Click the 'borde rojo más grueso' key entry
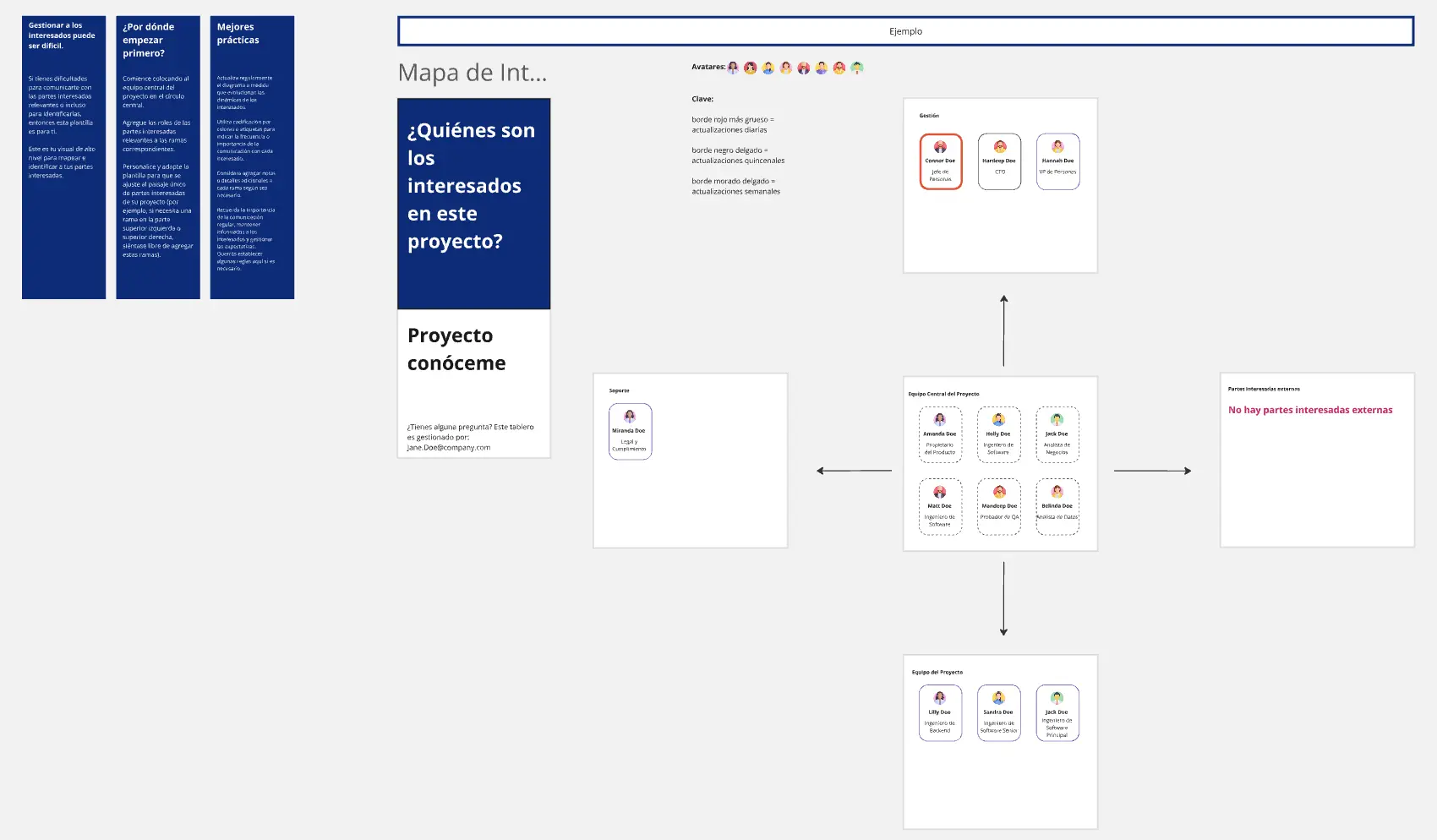This screenshot has height=840, width=1437. tap(732, 124)
